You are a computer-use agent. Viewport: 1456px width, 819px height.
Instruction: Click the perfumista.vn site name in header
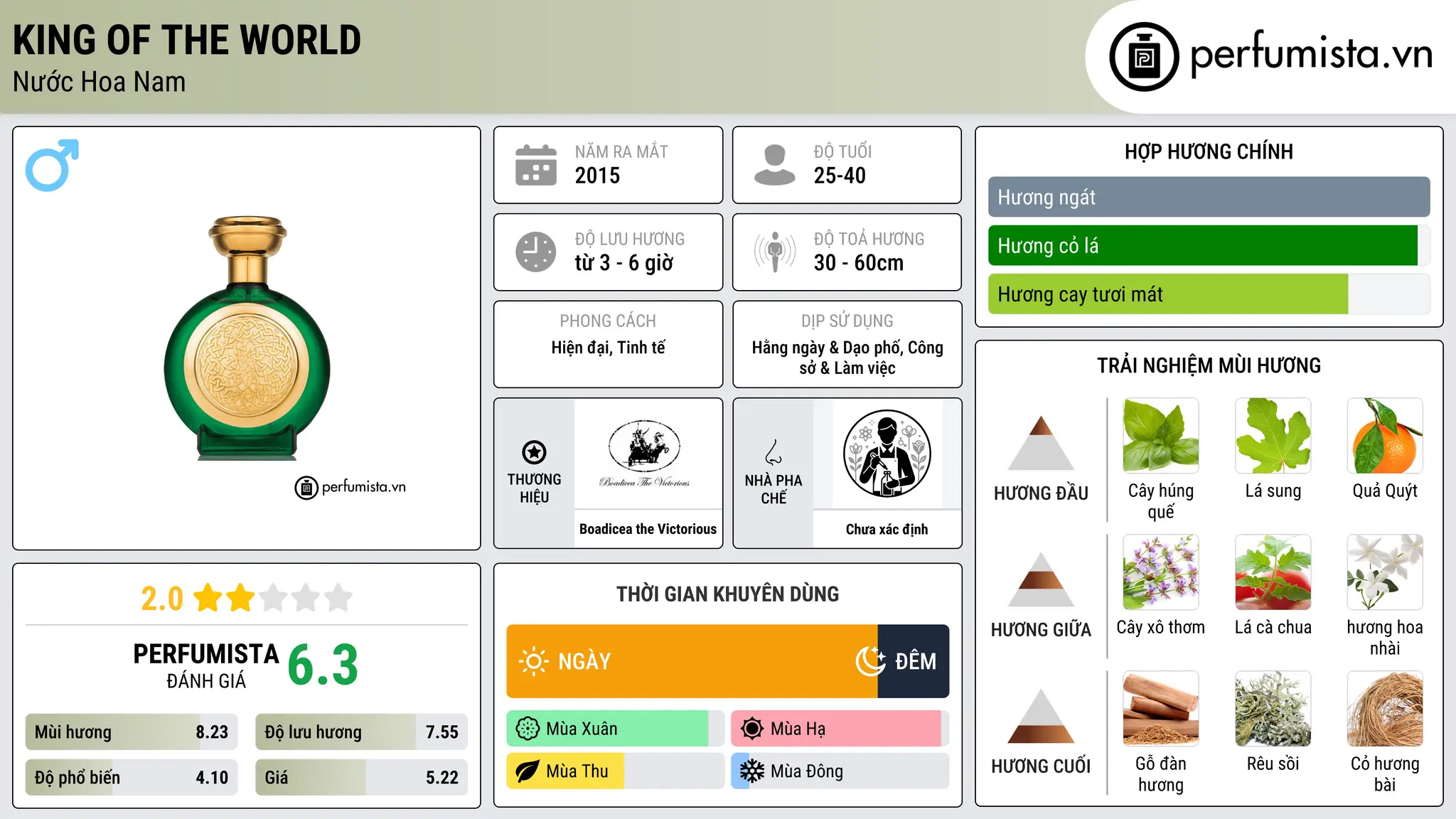[1311, 54]
